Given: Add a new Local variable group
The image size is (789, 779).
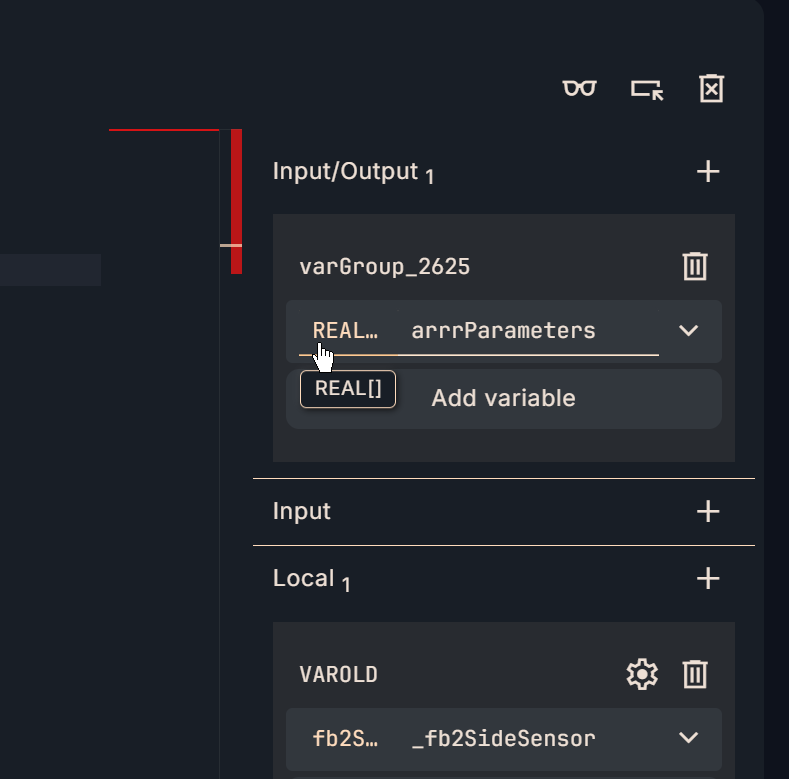Looking at the screenshot, I should (708, 578).
